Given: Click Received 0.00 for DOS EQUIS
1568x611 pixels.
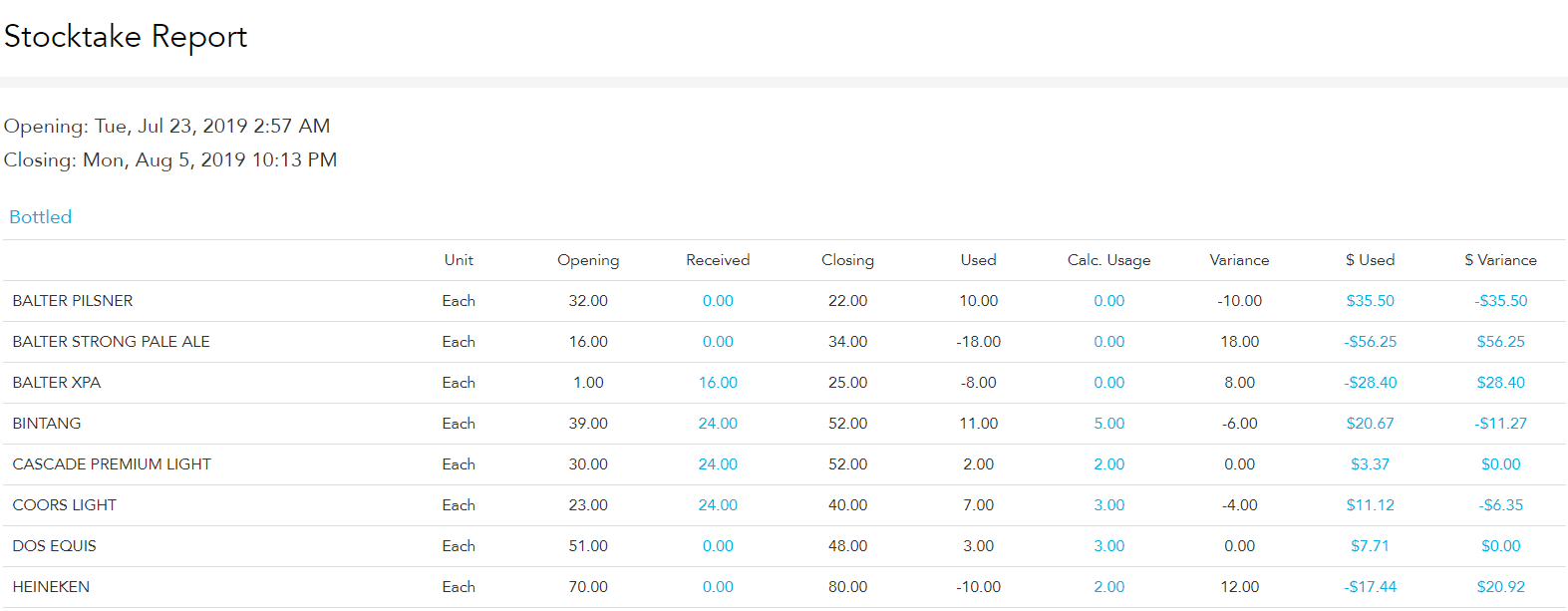Looking at the screenshot, I should (718, 546).
